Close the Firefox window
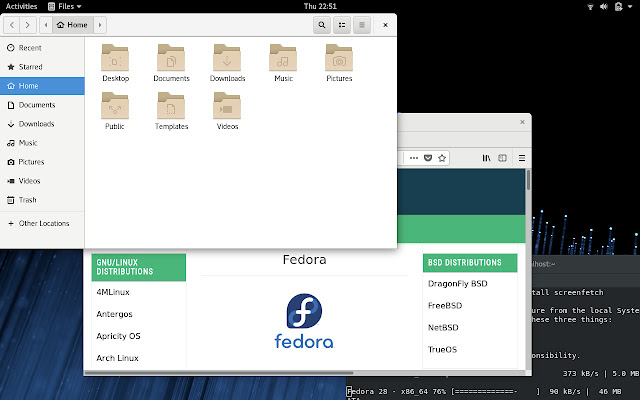The width and height of the screenshot is (640, 400). point(522,122)
